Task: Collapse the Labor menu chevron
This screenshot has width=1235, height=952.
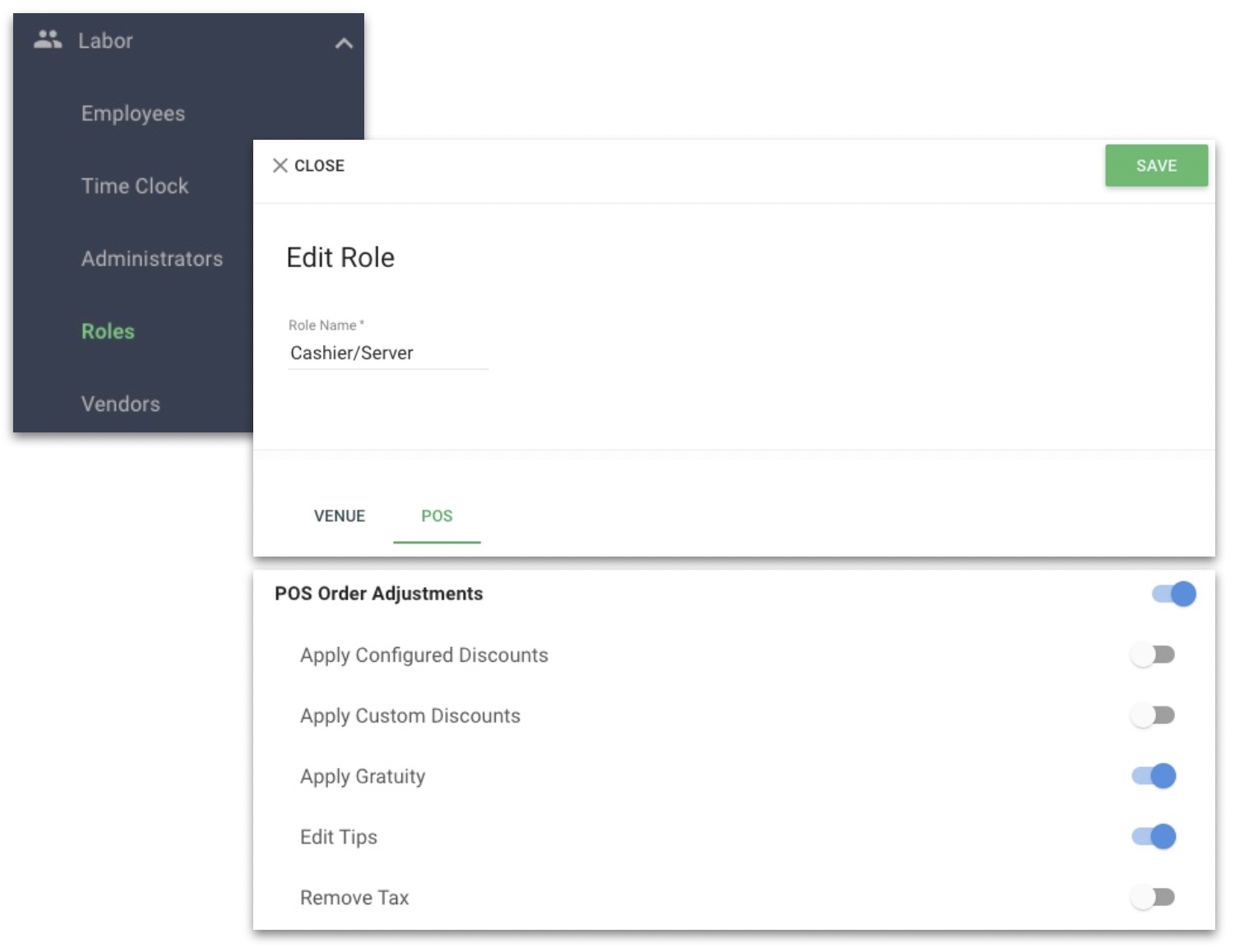Action: tap(344, 43)
